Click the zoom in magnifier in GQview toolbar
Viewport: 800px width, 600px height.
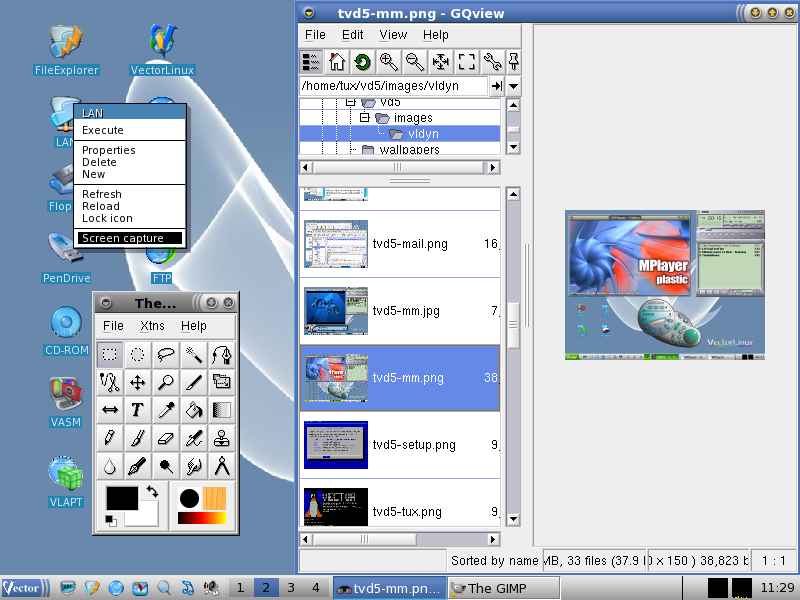(x=388, y=62)
